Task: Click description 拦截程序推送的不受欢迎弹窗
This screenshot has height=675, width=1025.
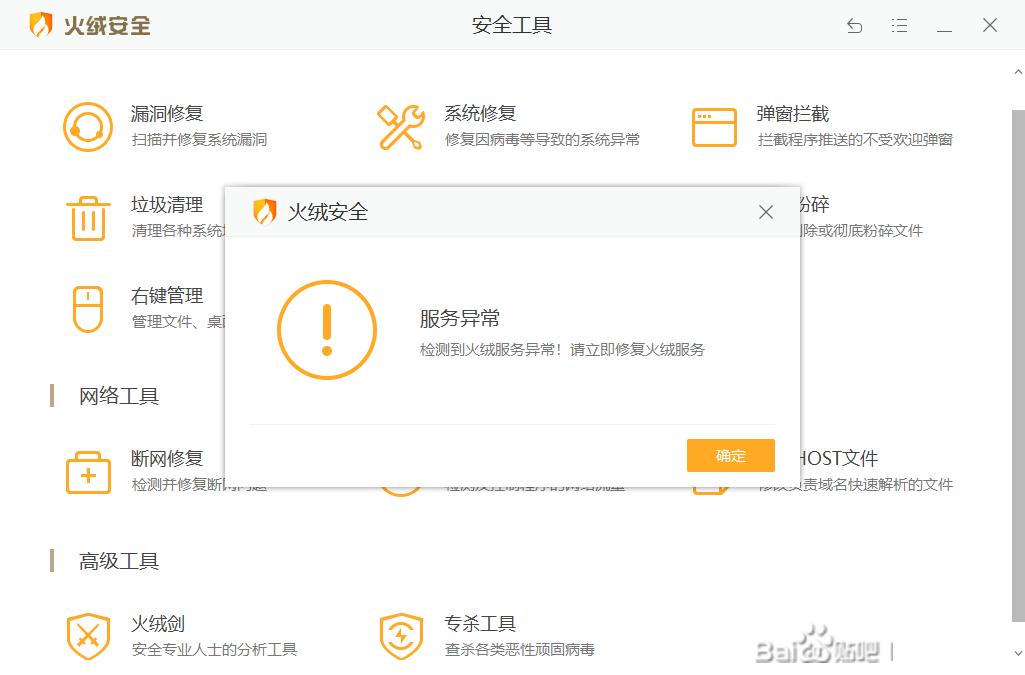Action: pos(855,139)
